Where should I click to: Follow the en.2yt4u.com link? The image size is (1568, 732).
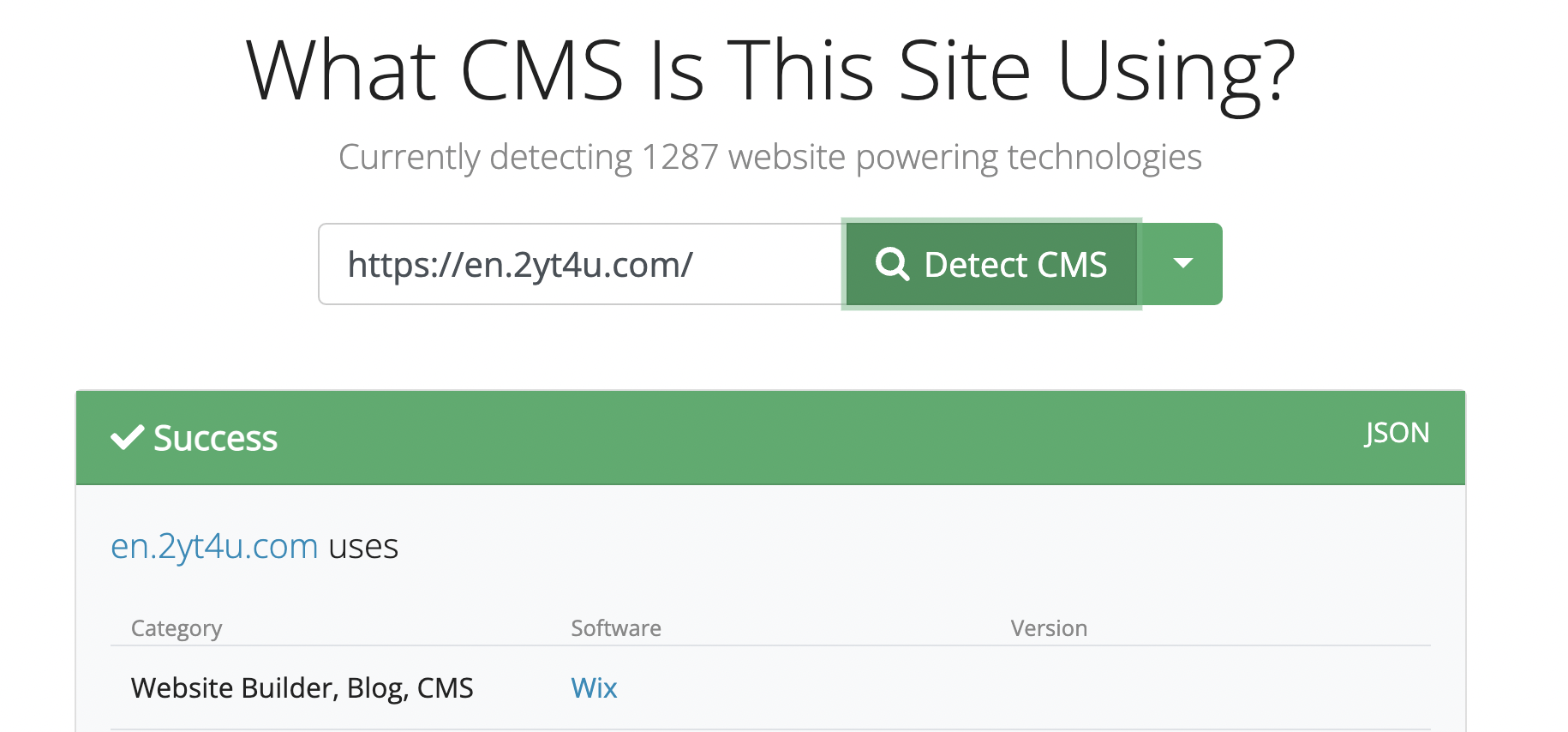click(214, 546)
